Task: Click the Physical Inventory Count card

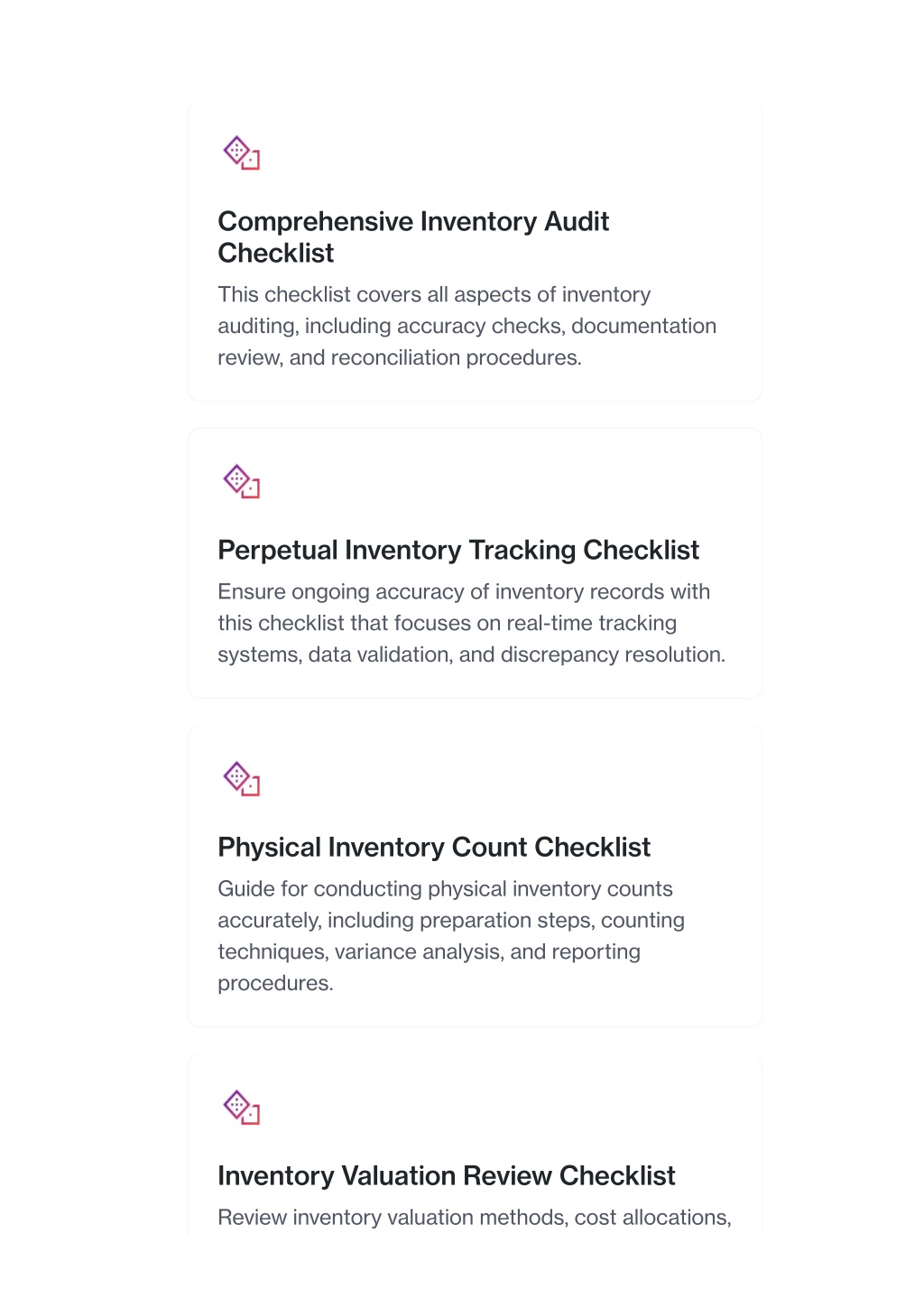Action: [475, 877]
